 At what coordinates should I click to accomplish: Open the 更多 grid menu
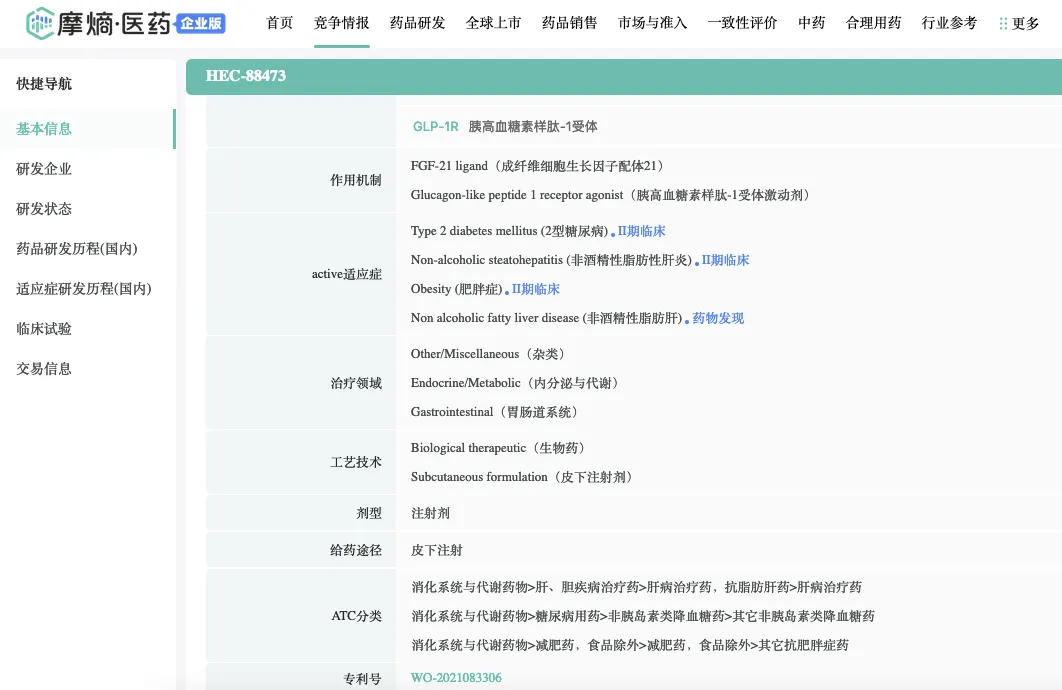point(1019,23)
